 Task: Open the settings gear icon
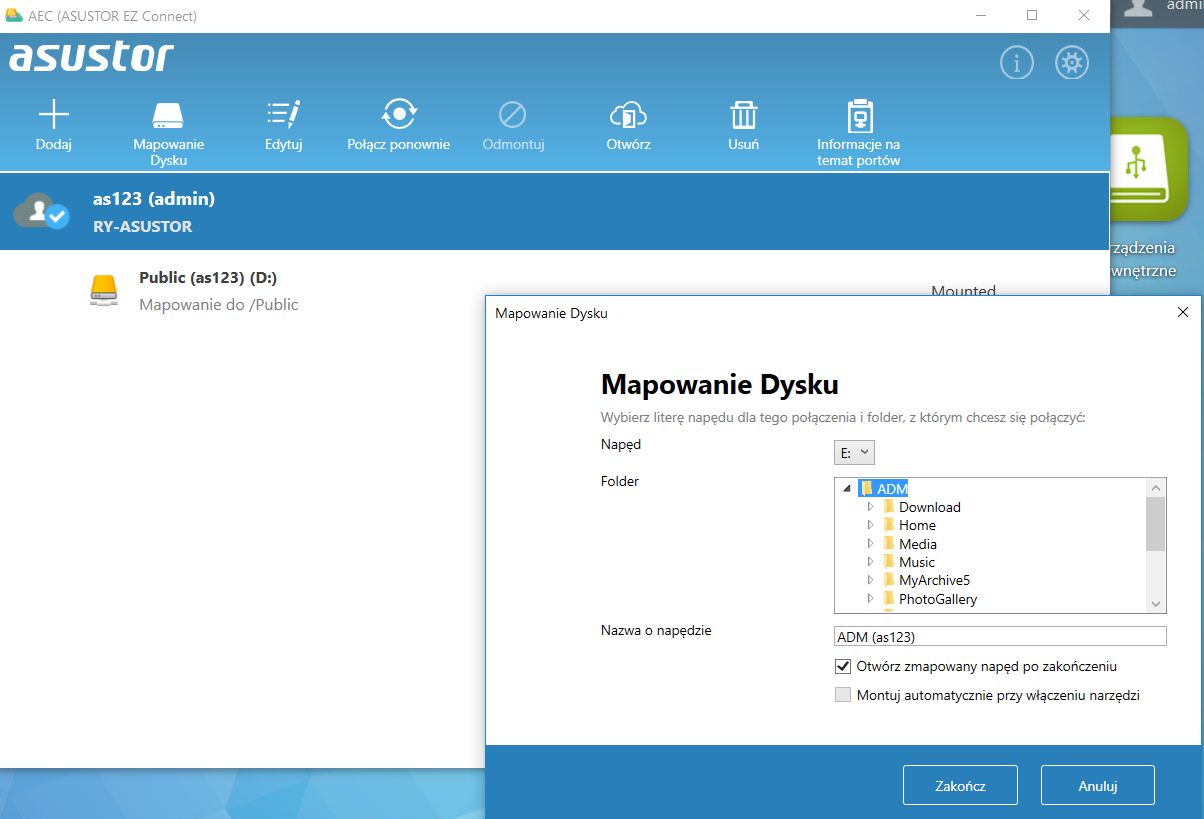click(x=1072, y=63)
